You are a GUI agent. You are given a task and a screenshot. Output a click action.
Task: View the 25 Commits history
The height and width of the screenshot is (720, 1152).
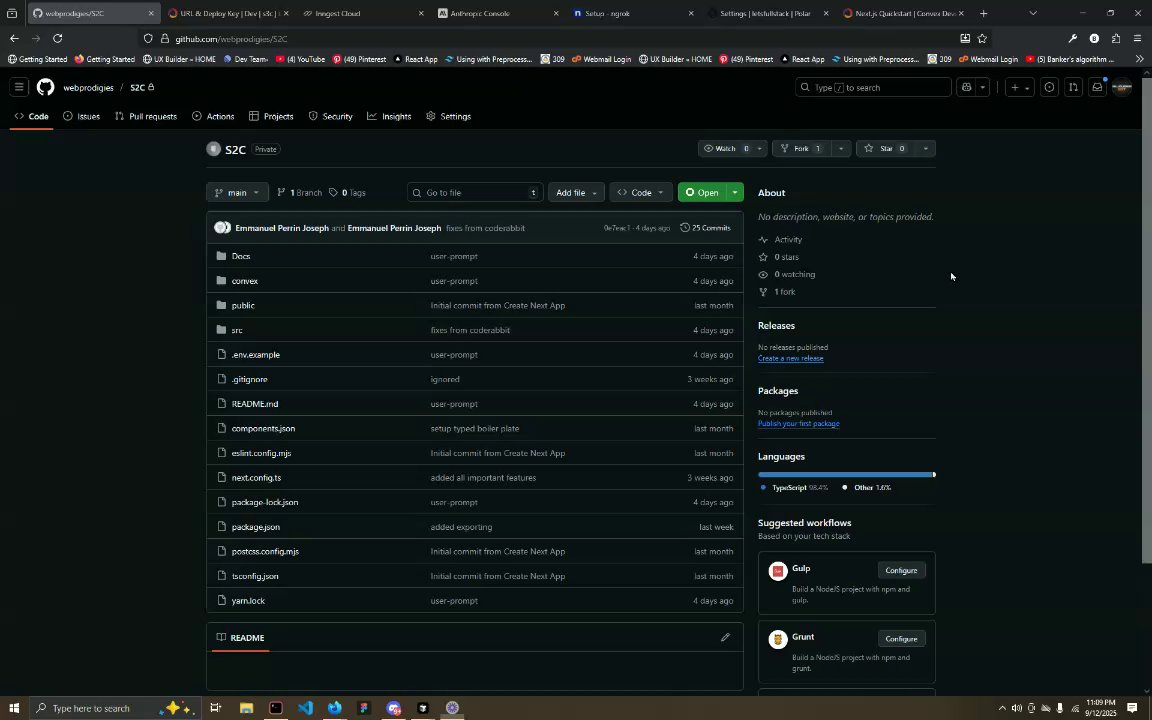tap(705, 228)
